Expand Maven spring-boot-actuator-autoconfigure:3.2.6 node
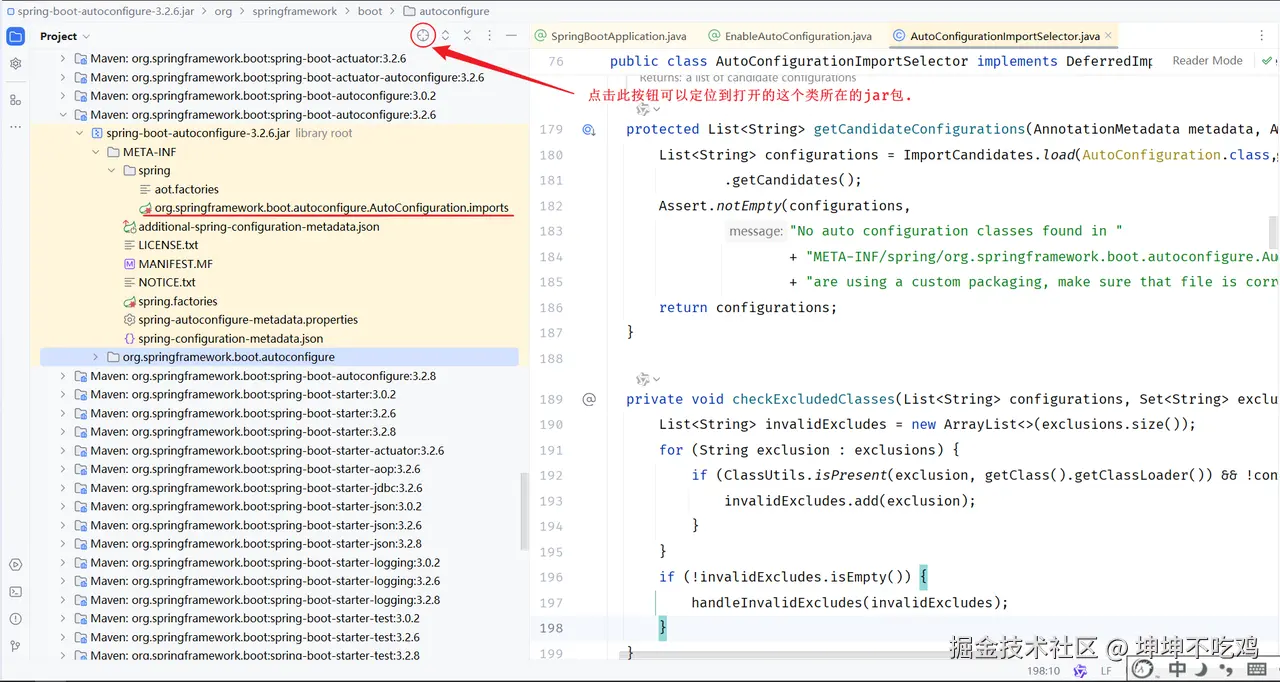The image size is (1280, 682). 63,77
